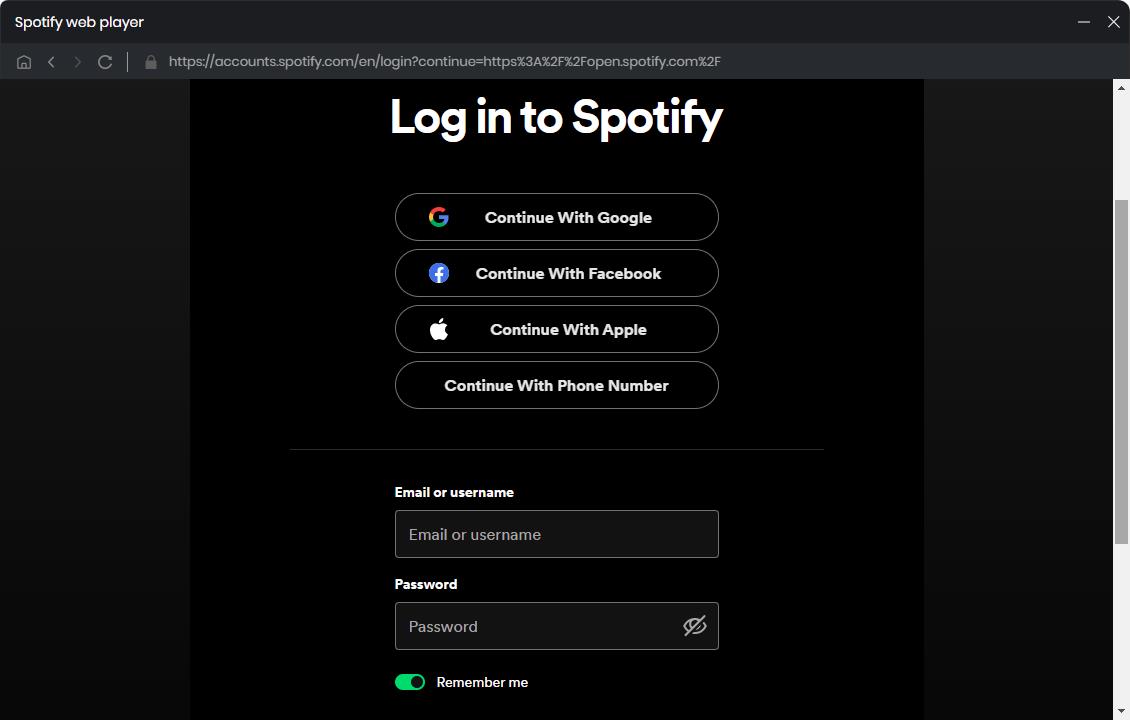Go to the home page icon
Viewport: 1130px width, 720px height.
coord(24,62)
